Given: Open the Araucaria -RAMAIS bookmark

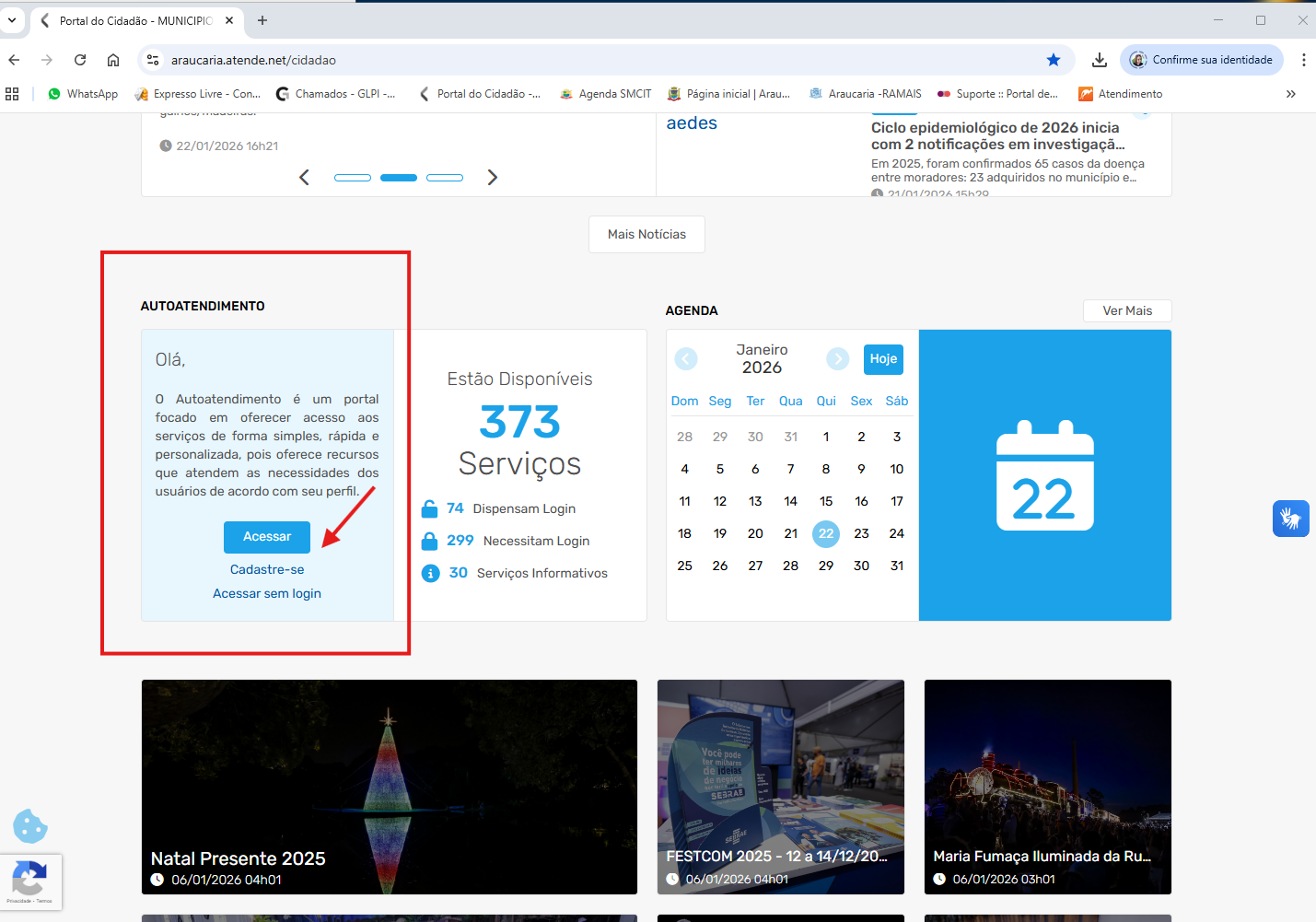Looking at the screenshot, I should click(865, 94).
